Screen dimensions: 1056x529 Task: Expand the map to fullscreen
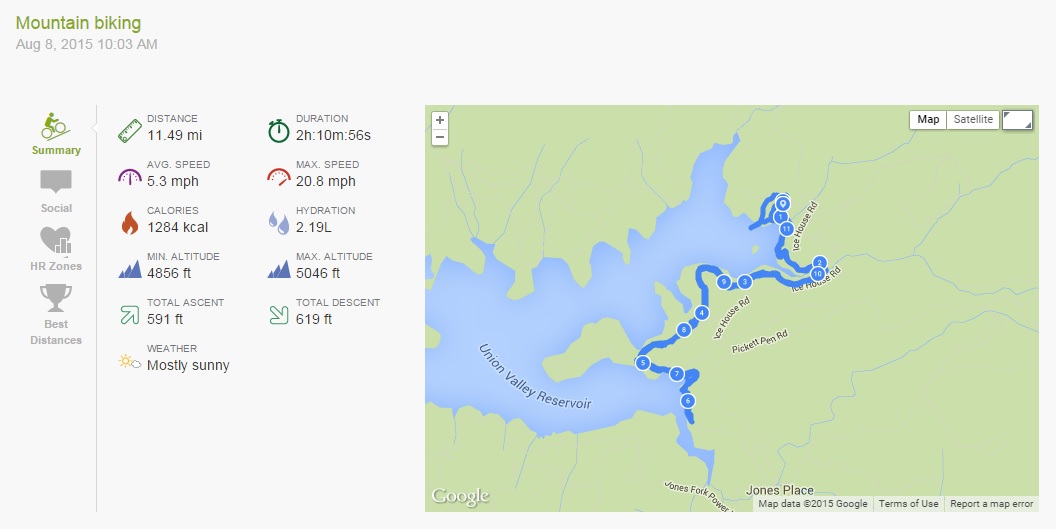[x=1018, y=120]
